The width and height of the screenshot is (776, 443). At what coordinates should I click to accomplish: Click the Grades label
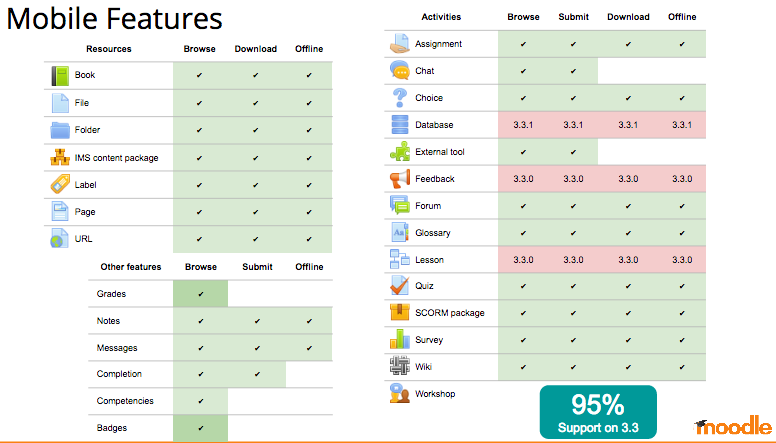coord(111,294)
